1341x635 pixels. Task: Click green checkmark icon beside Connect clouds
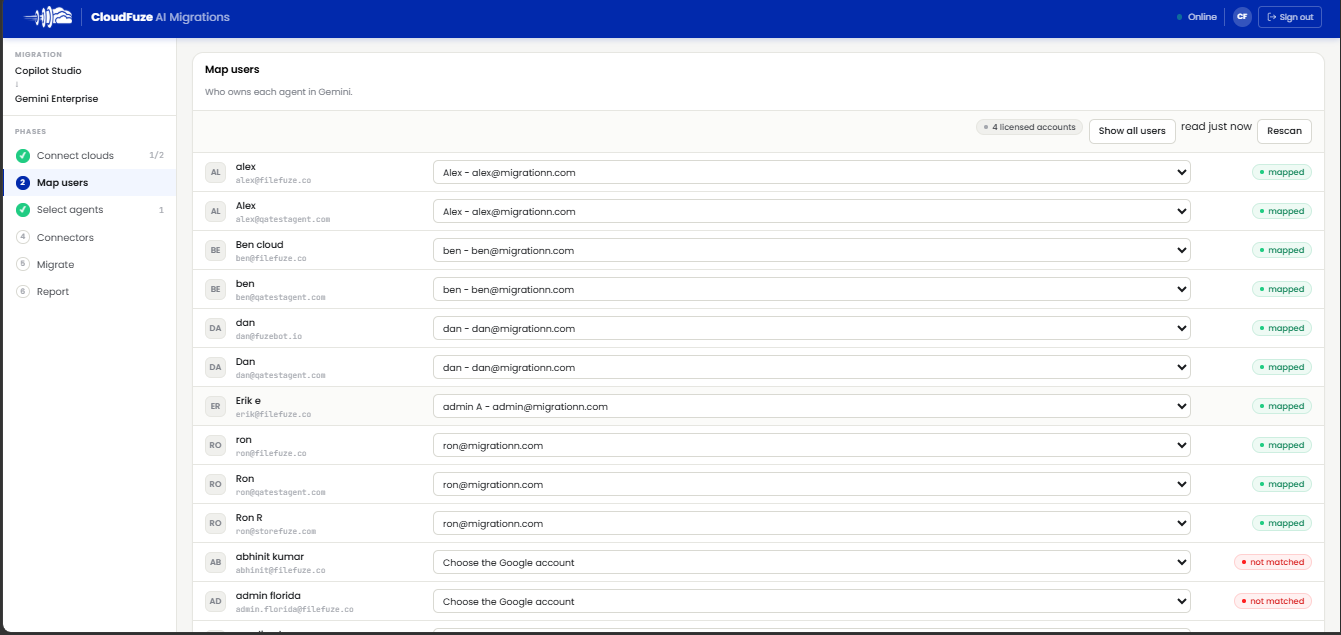[x=23, y=156]
